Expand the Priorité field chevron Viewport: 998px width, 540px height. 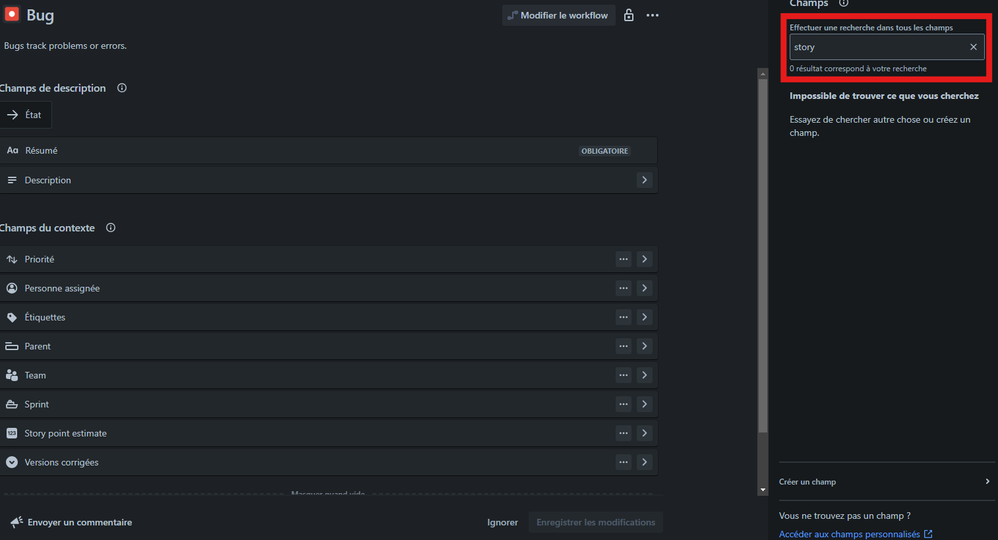tap(644, 259)
